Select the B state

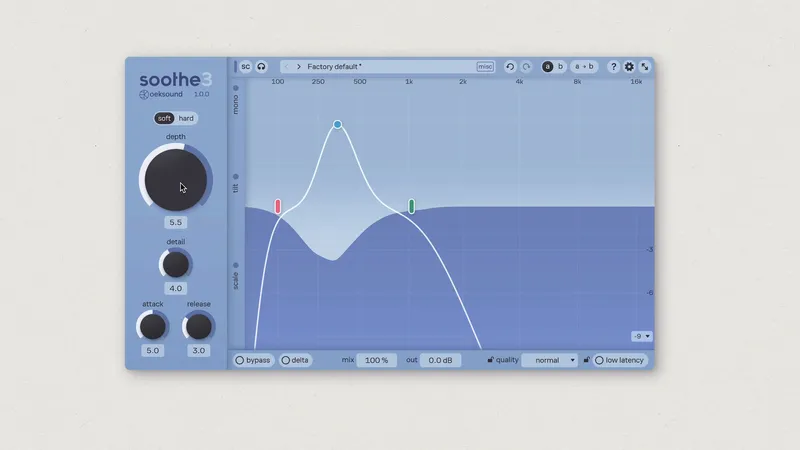(560, 67)
